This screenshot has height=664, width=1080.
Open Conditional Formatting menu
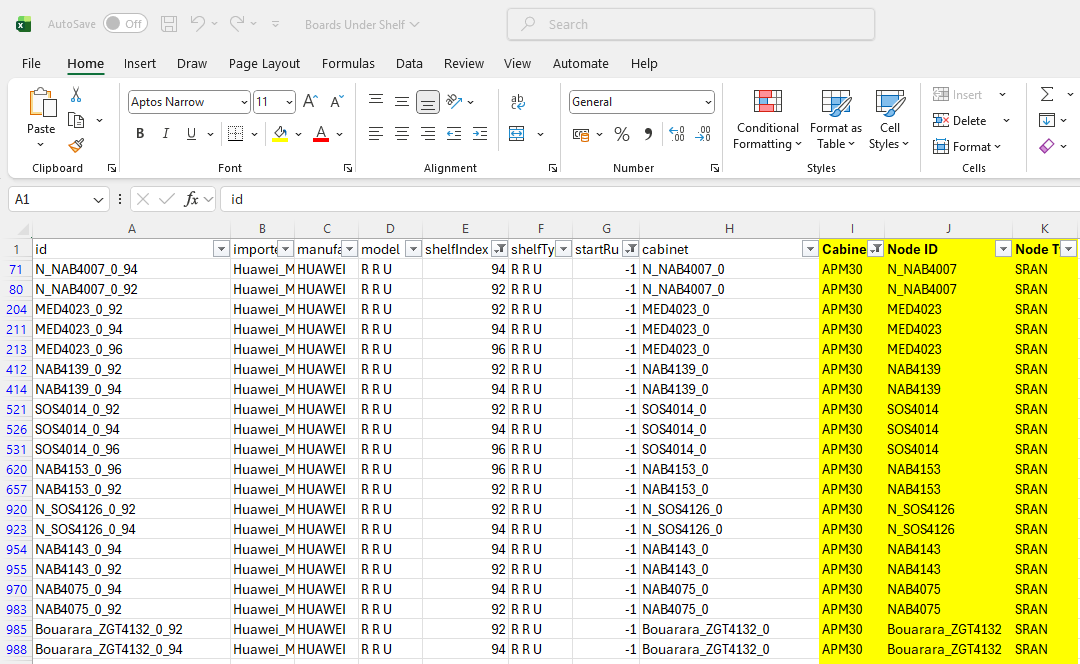click(x=767, y=120)
